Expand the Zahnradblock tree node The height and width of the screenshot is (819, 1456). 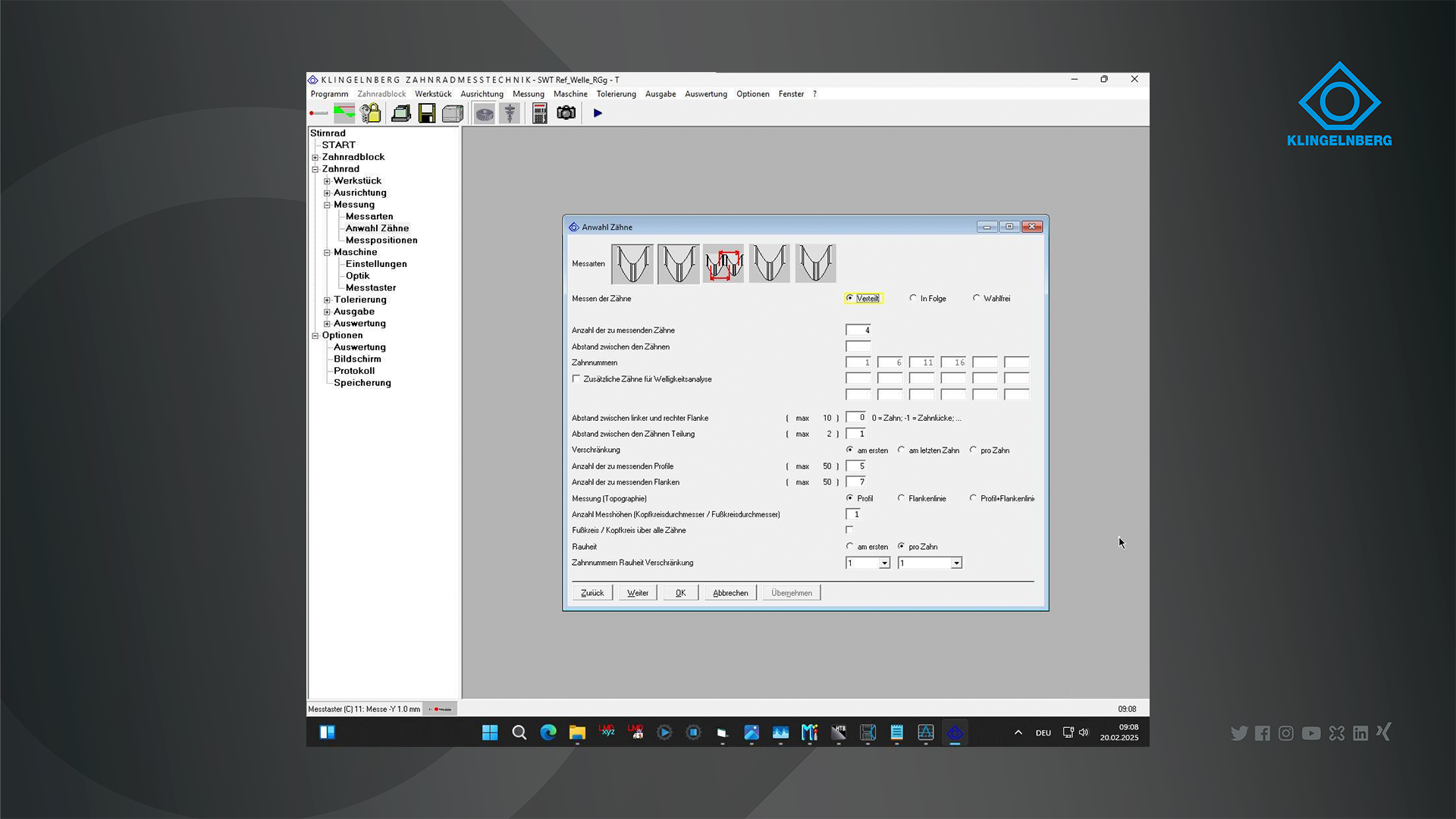pos(315,158)
